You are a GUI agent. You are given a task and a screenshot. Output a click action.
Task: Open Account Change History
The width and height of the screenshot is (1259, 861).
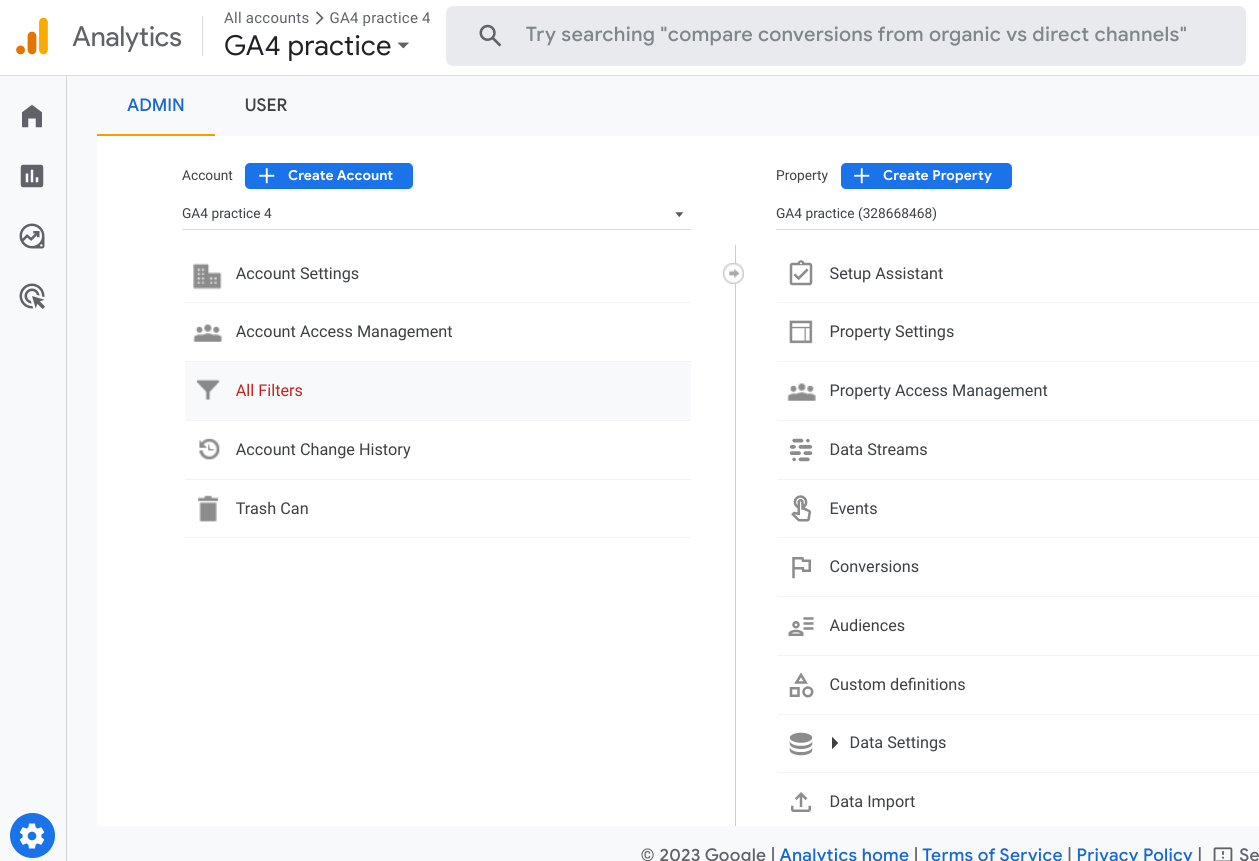click(x=323, y=450)
